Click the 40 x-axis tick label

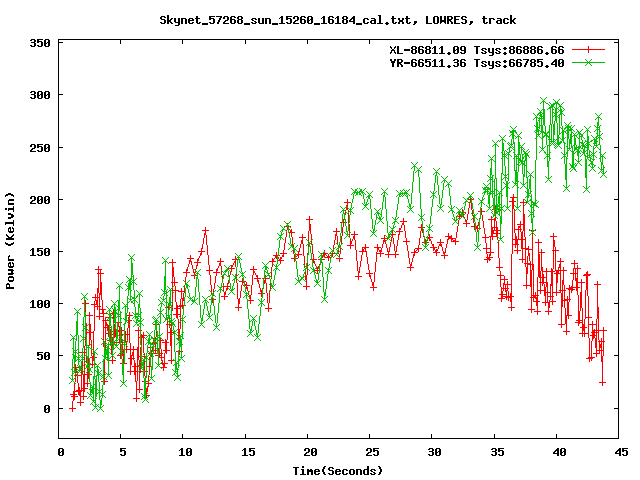click(x=559, y=452)
